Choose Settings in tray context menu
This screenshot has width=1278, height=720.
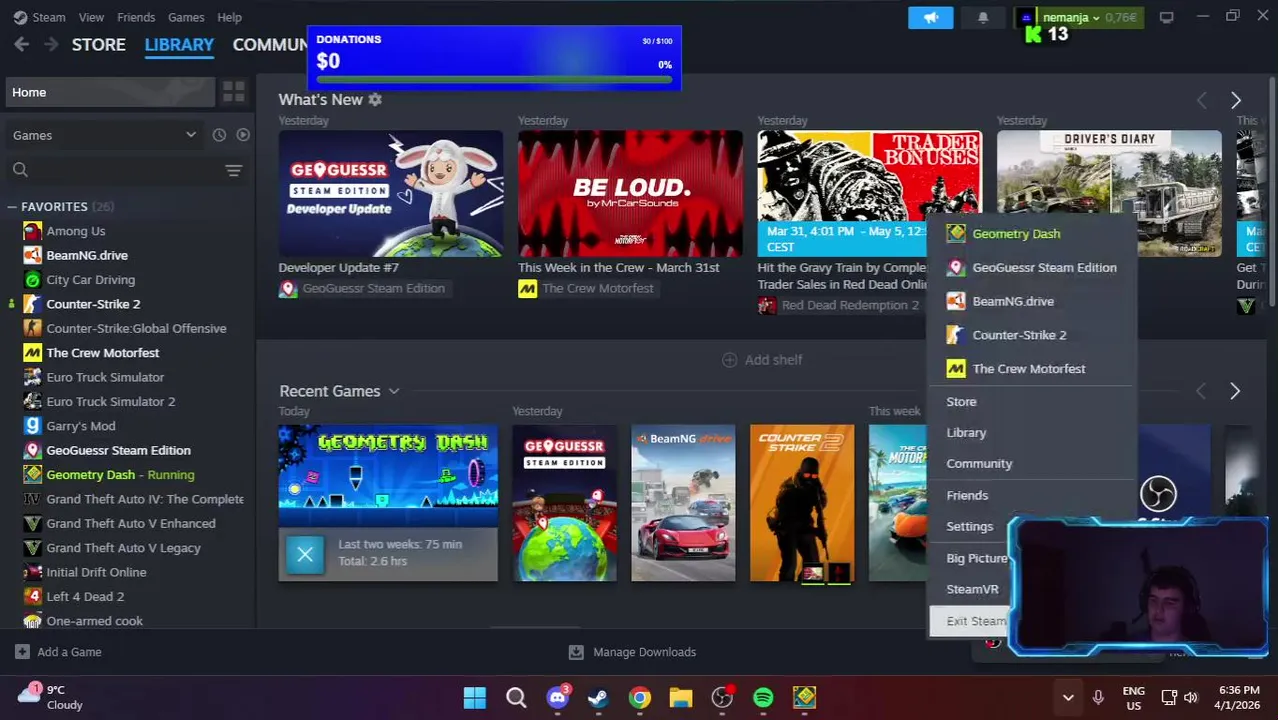970,527
